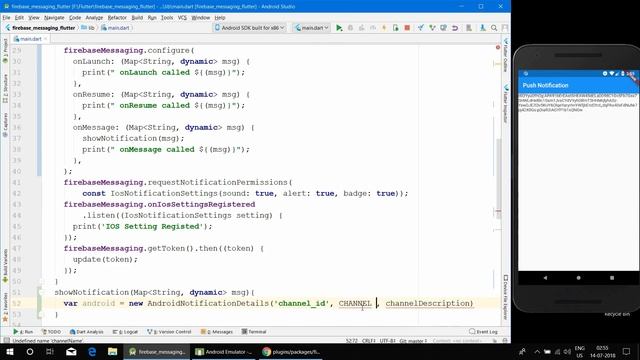
Task: Open the Flutter Inspector side panel
Action: point(505,104)
